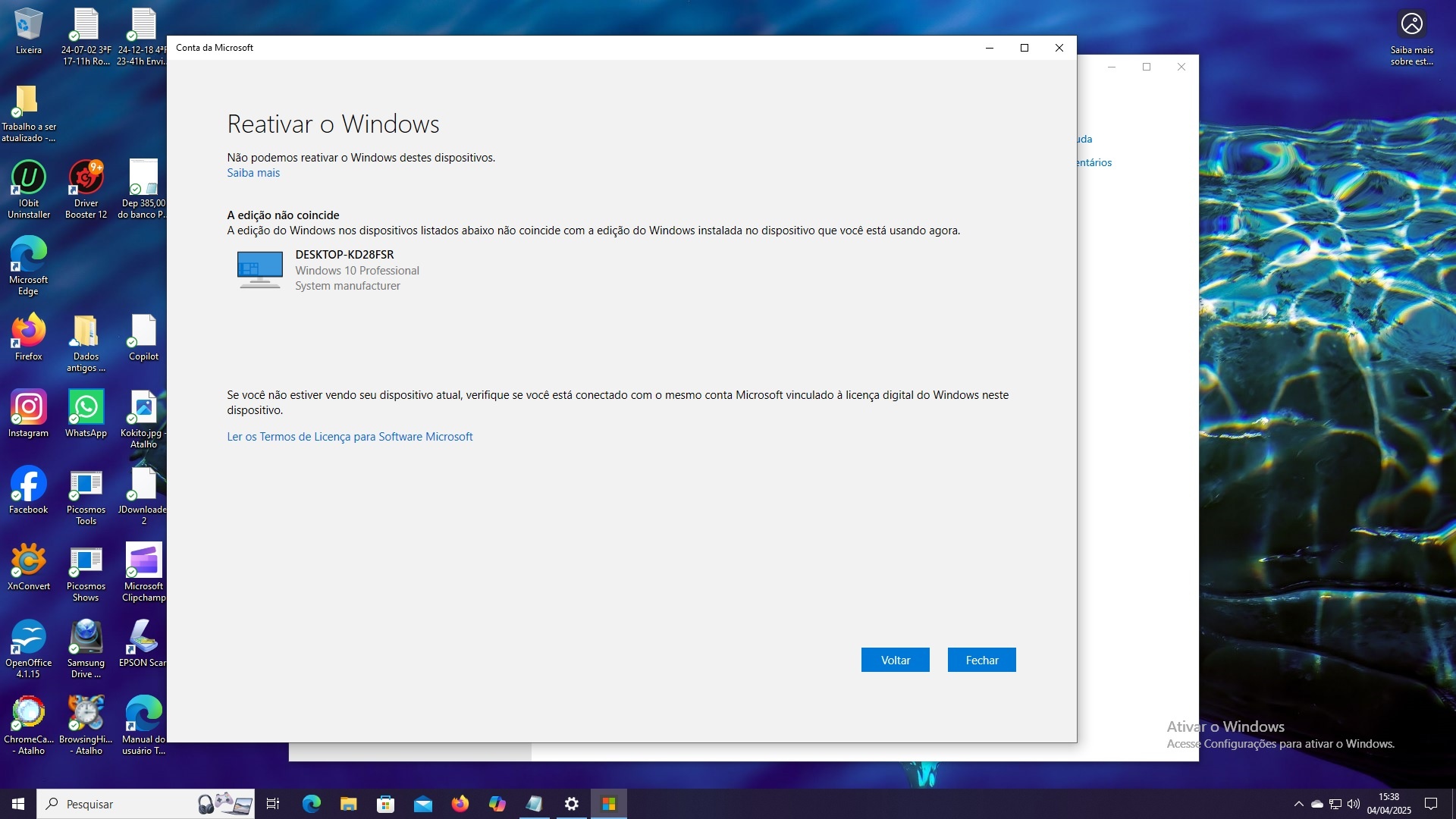Select the Picosmos Shows desktop icon
This screenshot has height=819, width=1456.
(x=86, y=573)
